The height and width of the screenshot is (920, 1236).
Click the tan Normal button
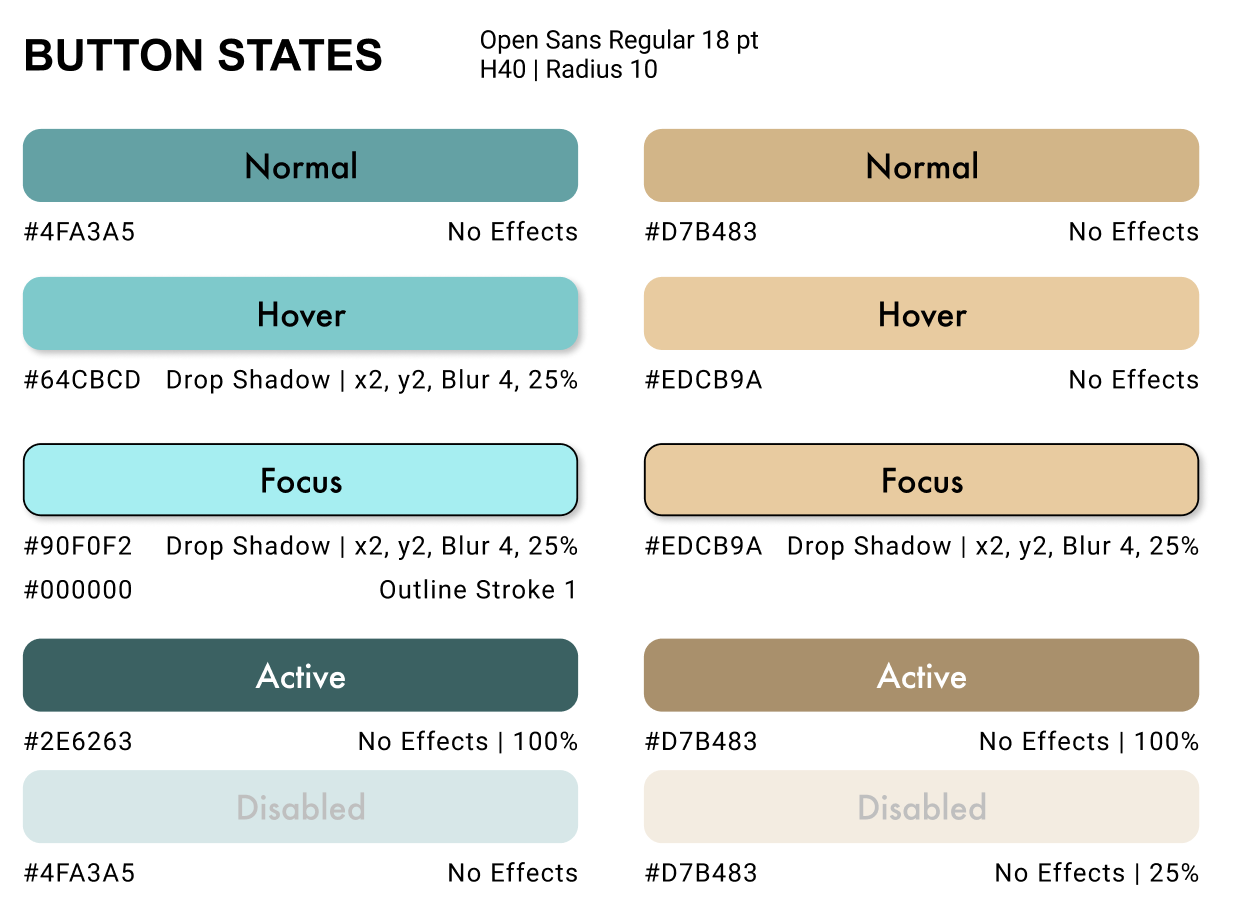(921, 166)
